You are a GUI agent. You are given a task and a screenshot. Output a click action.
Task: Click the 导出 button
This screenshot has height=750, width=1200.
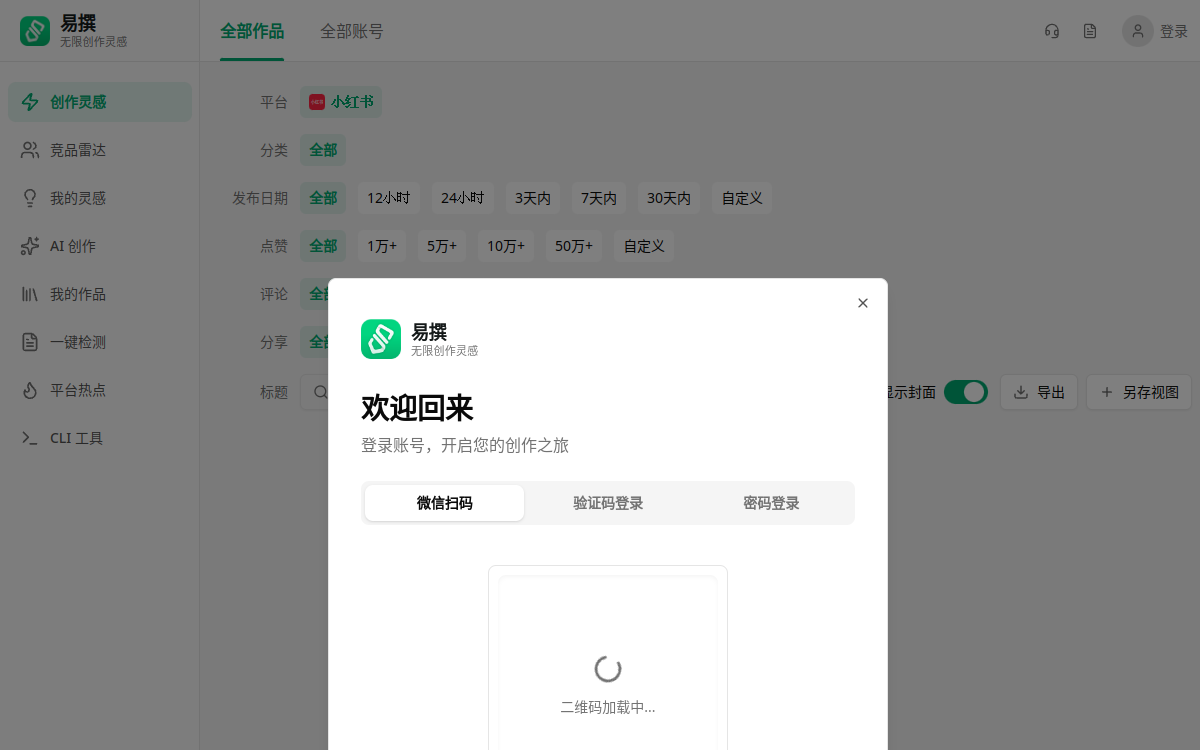(1039, 392)
